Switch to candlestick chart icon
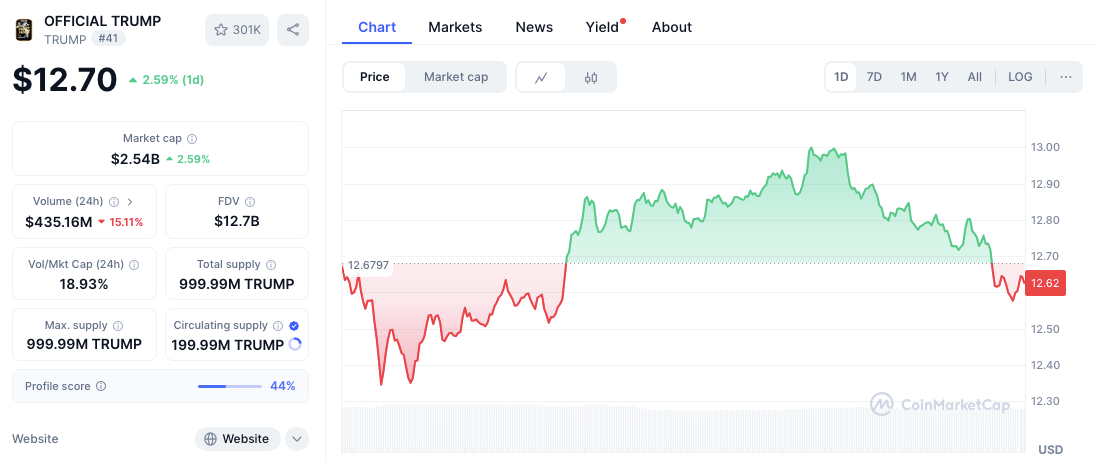 pyautogui.click(x=591, y=77)
